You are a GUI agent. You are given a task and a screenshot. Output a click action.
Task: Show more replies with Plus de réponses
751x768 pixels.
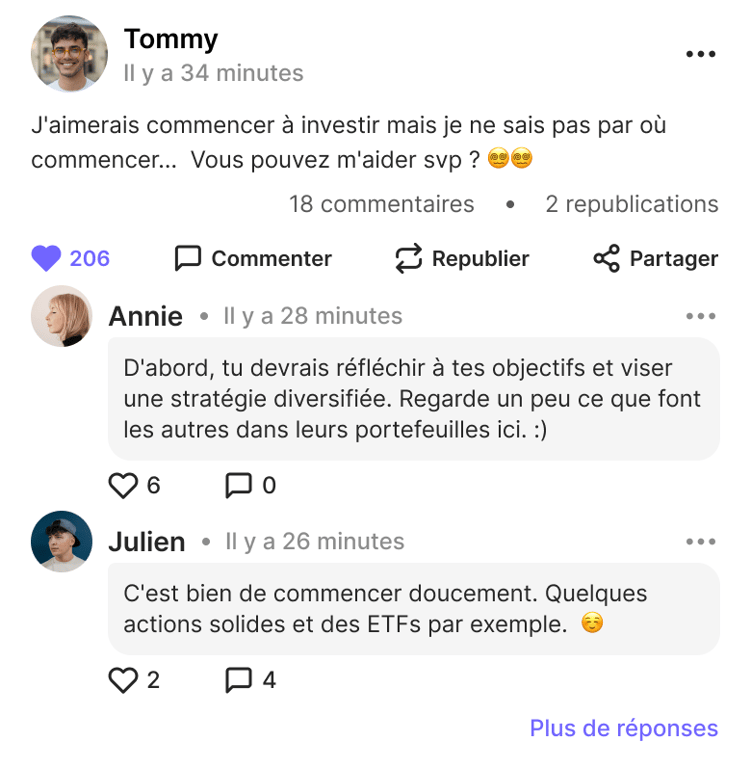click(x=623, y=728)
